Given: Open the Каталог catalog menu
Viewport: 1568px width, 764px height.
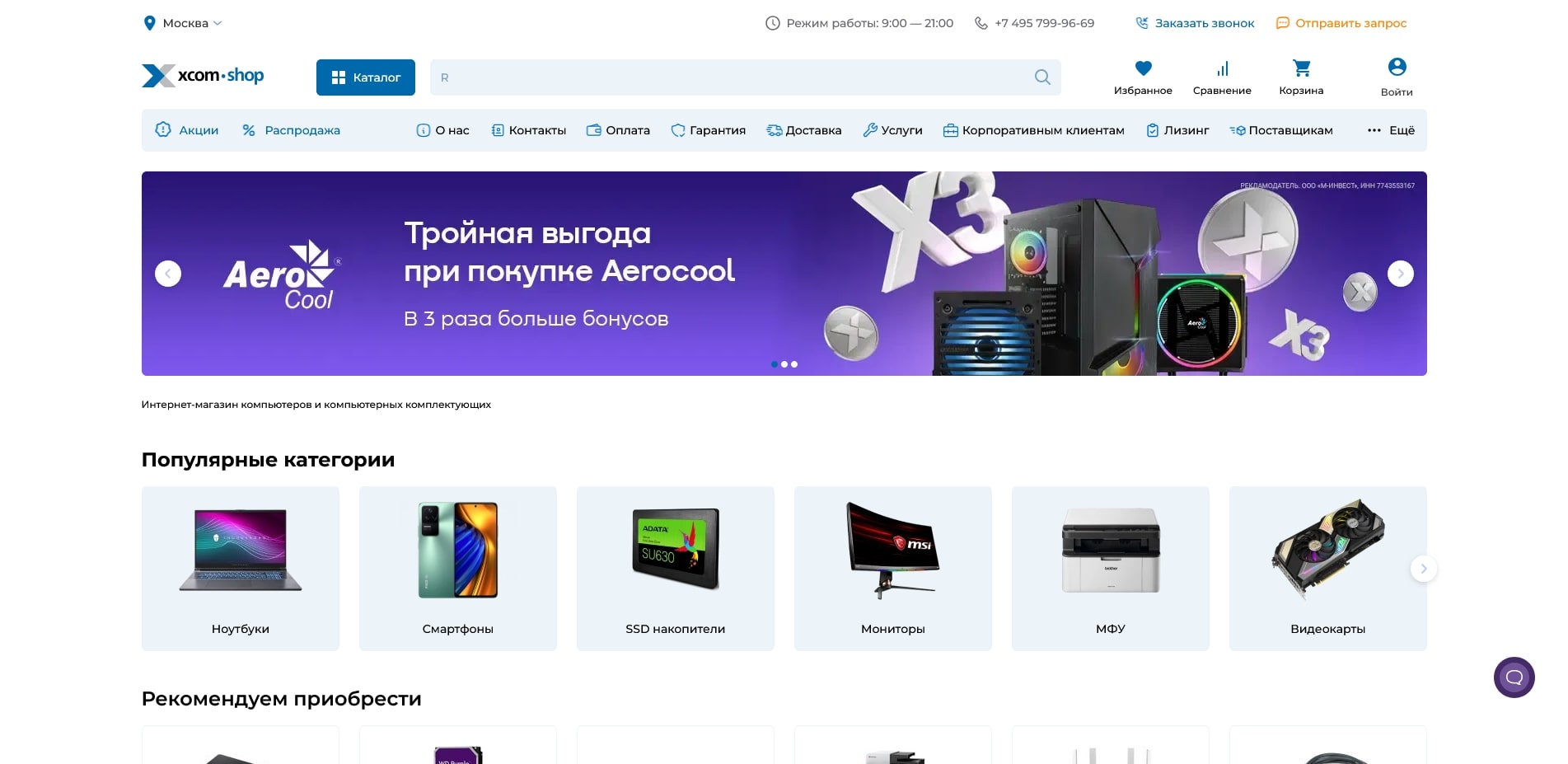Looking at the screenshot, I should pos(365,77).
